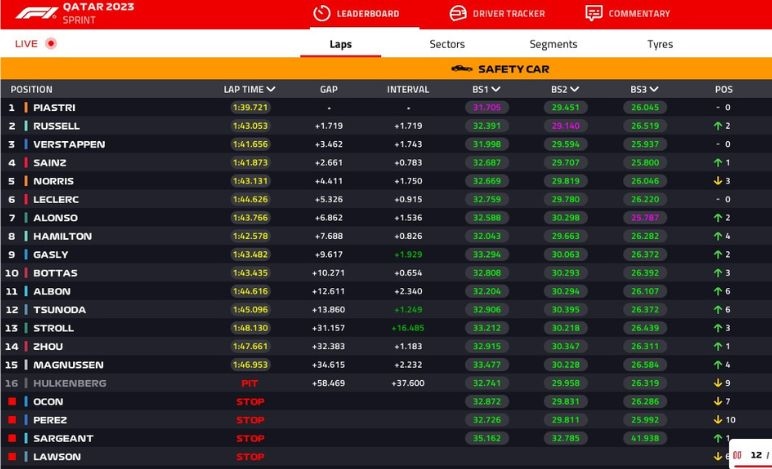Select Piastri driver row name

point(54,108)
